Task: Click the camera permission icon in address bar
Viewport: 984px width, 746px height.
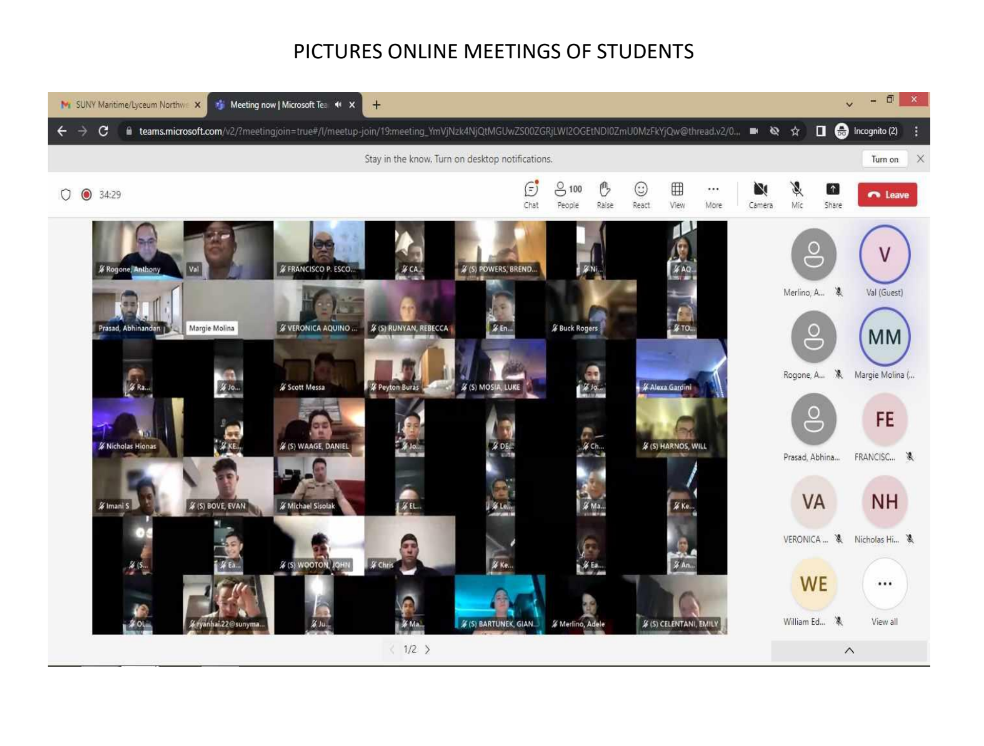Action: [754, 131]
